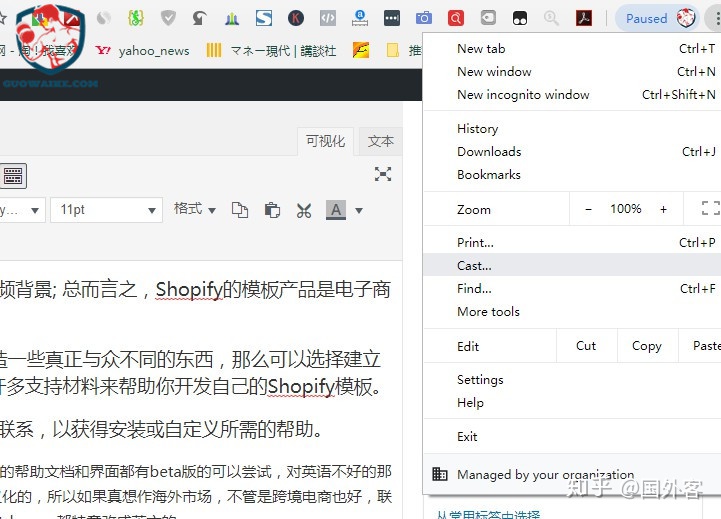Apply the text color A swatch
721x519 pixels.
click(x=336, y=210)
